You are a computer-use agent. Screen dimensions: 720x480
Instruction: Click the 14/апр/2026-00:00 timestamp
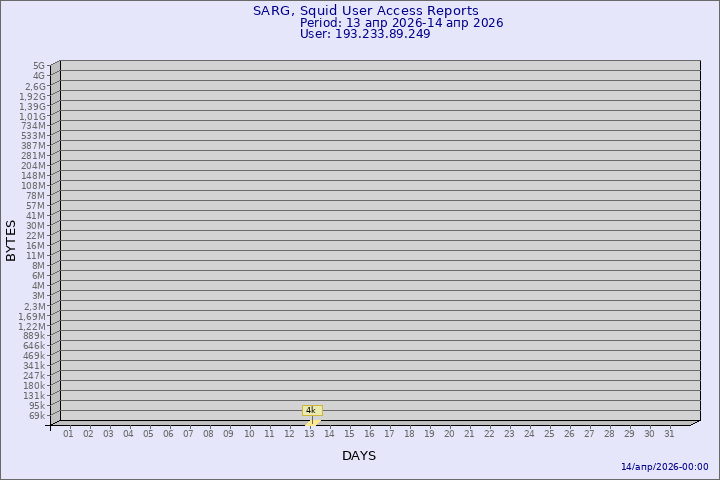[664, 467]
